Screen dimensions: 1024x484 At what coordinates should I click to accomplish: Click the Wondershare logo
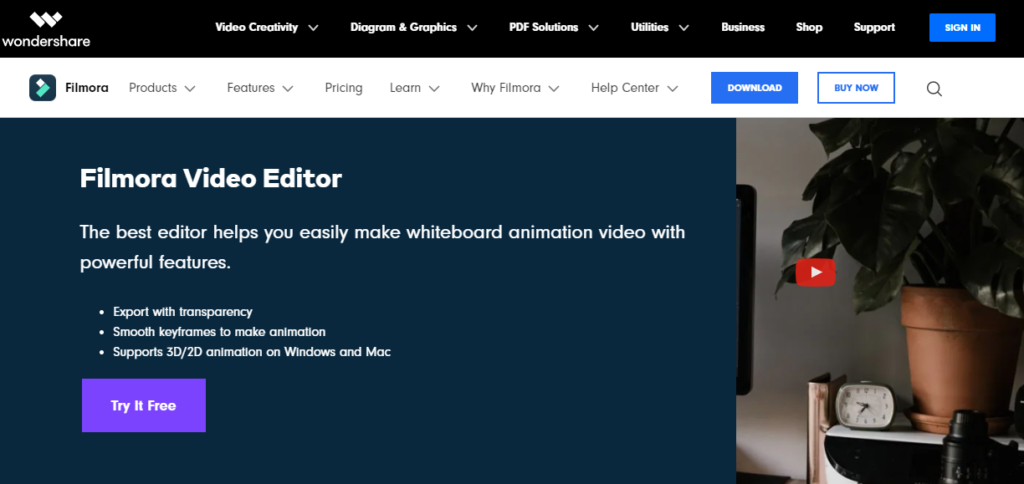pyautogui.click(x=46, y=29)
